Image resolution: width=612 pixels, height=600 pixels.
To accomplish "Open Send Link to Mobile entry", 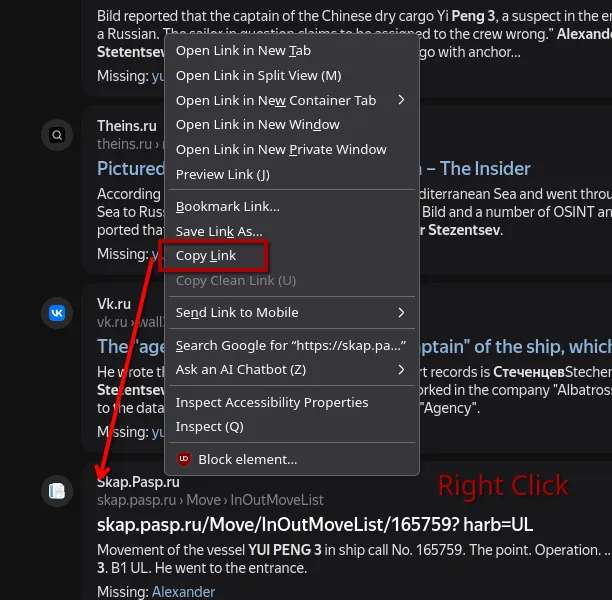I will coord(292,313).
